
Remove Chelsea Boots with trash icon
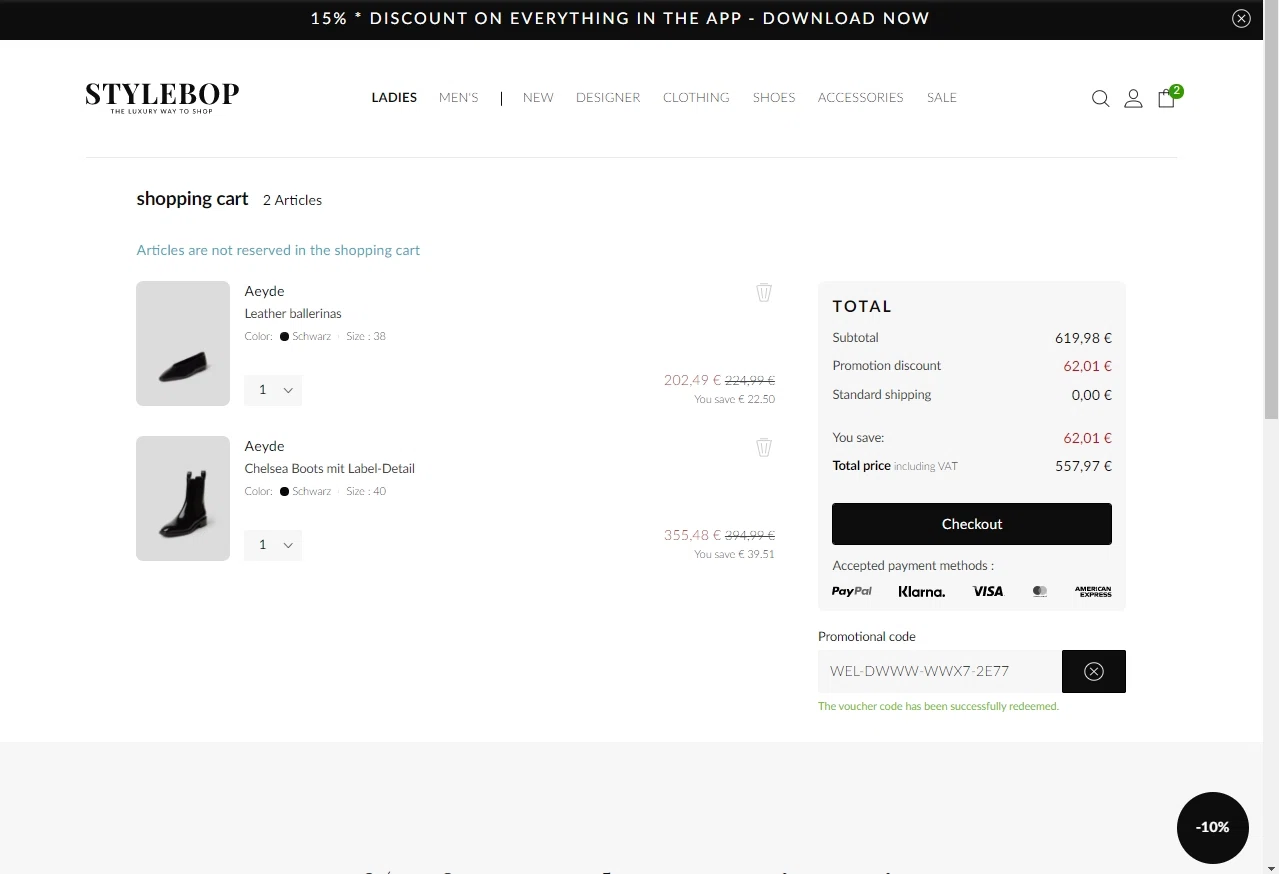(x=764, y=447)
